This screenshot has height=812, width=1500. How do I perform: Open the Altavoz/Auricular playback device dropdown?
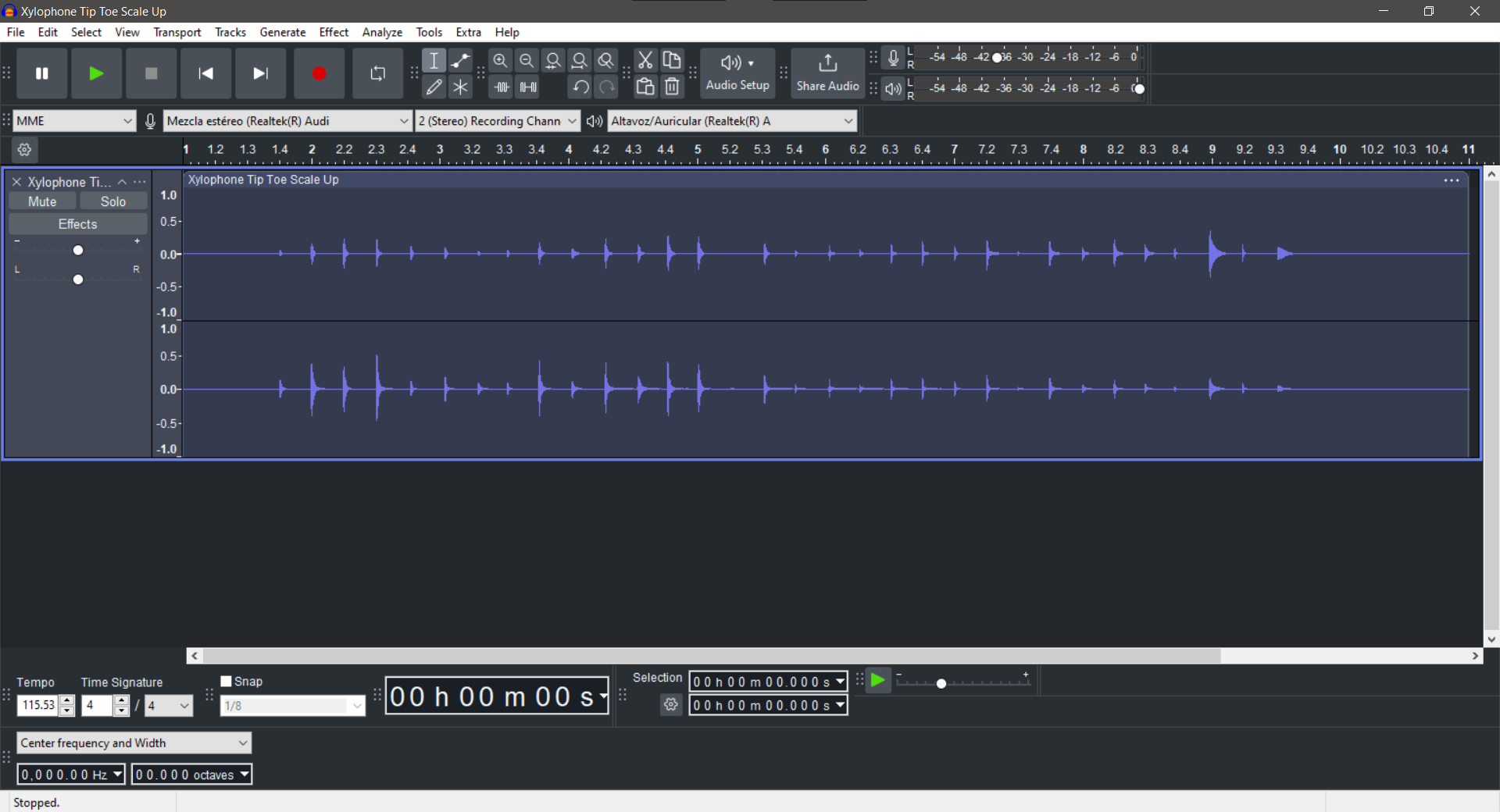coord(732,121)
